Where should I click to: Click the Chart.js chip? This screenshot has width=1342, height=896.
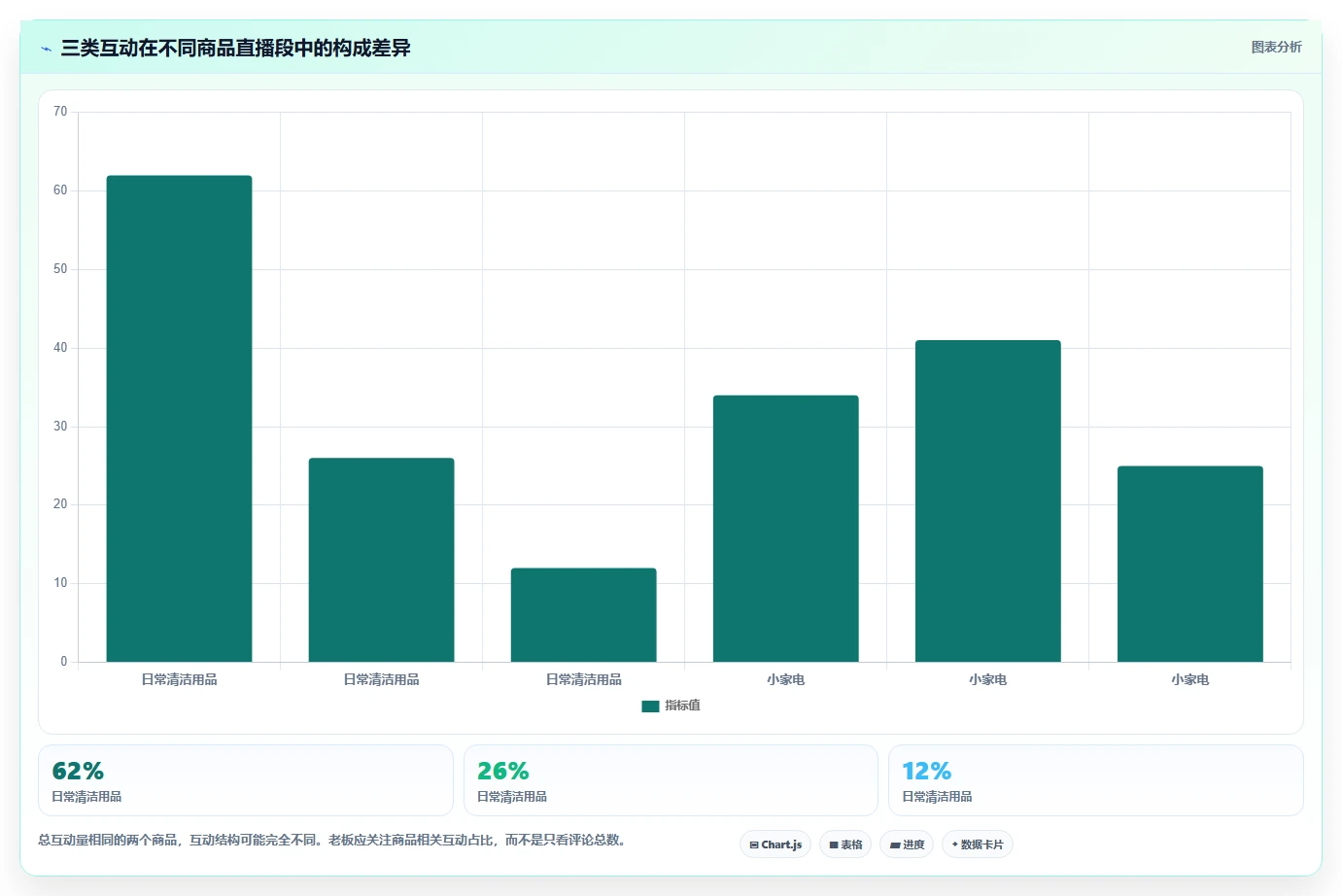pos(775,844)
